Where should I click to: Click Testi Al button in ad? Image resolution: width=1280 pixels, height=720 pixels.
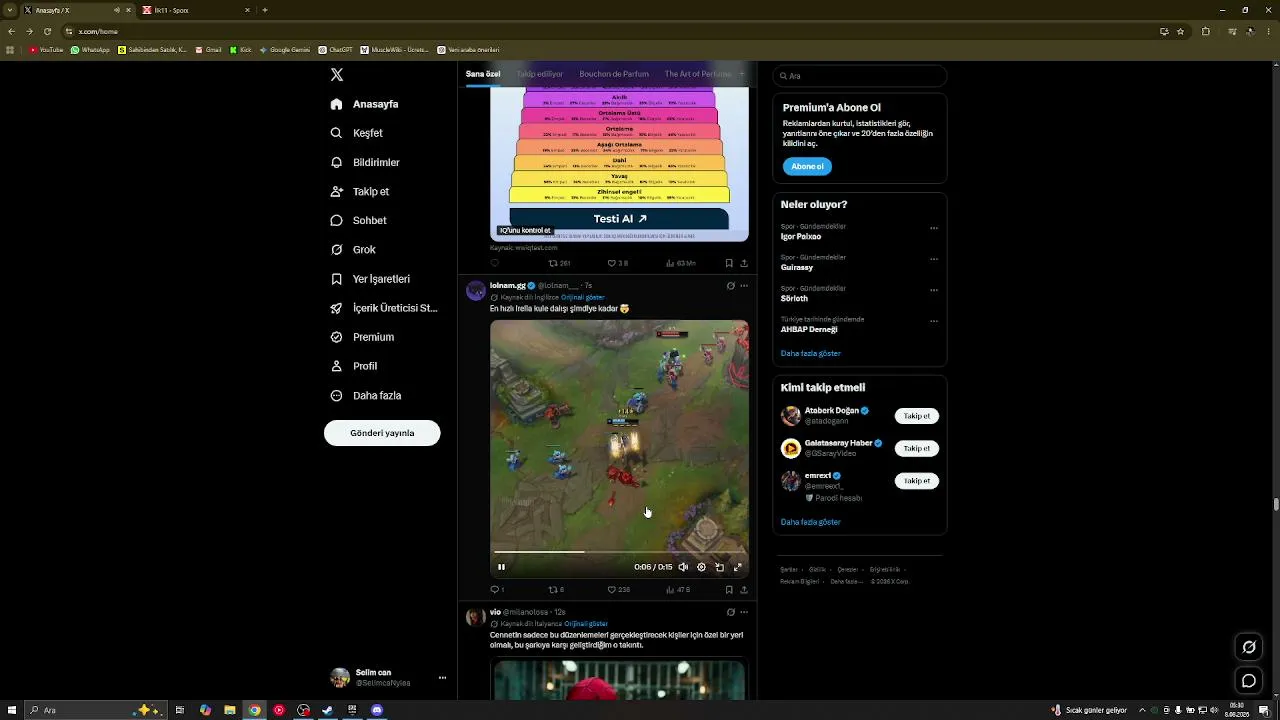pos(619,219)
